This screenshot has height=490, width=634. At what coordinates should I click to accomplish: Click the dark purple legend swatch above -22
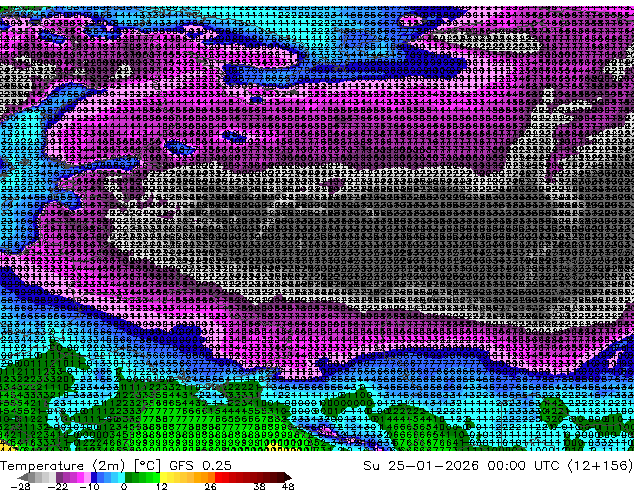tap(59, 477)
